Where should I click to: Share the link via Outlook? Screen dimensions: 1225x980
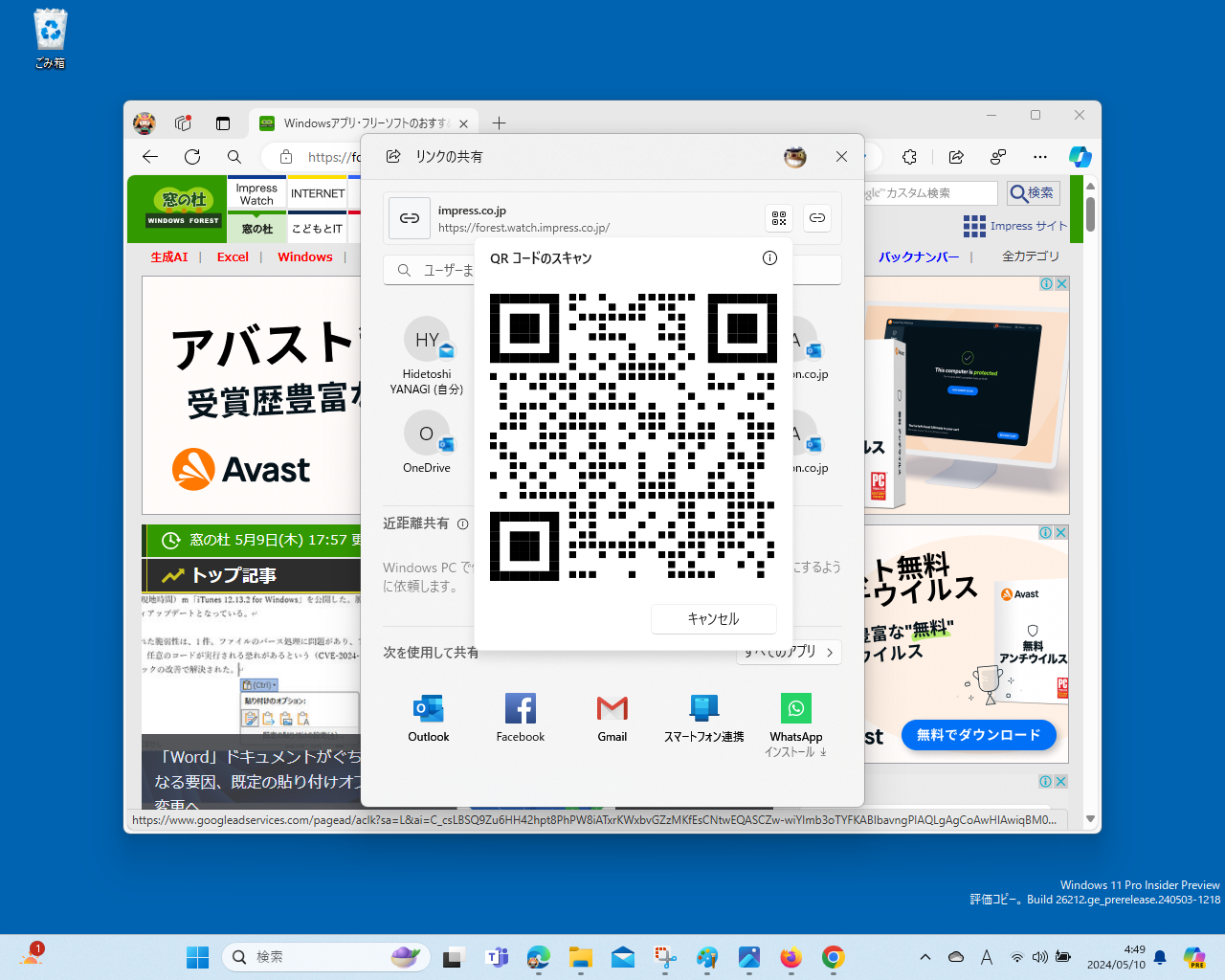click(x=428, y=718)
